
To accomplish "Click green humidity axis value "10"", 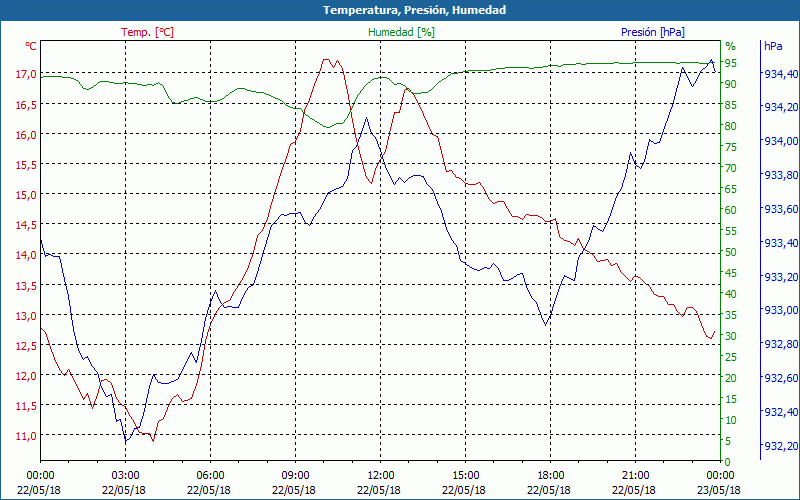I will (731, 420).
